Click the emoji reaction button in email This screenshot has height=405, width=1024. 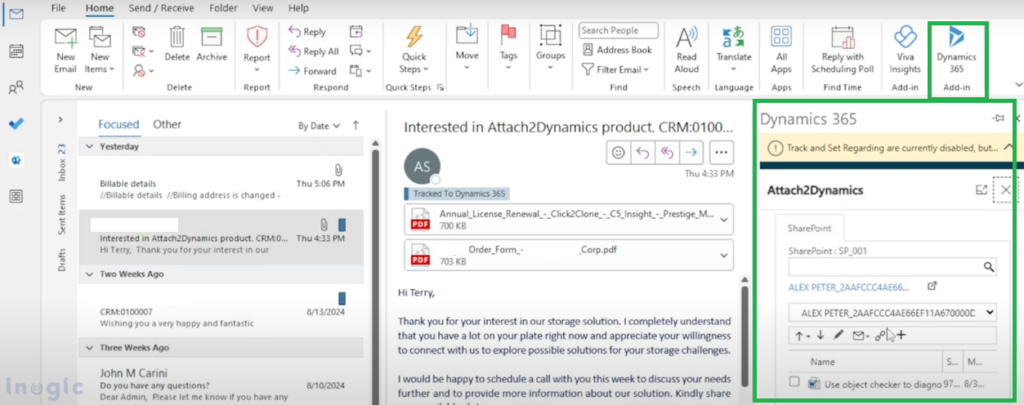[x=618, y=152]
